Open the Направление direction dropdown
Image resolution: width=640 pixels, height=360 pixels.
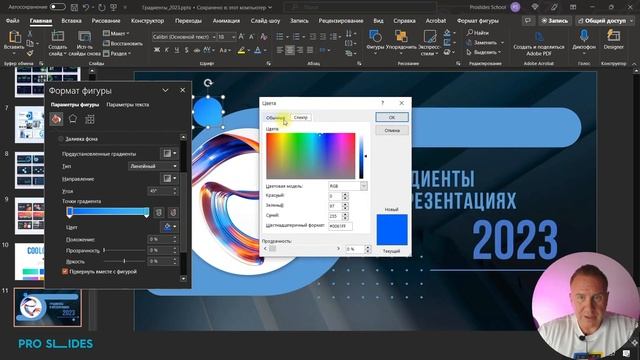[169, 178]
